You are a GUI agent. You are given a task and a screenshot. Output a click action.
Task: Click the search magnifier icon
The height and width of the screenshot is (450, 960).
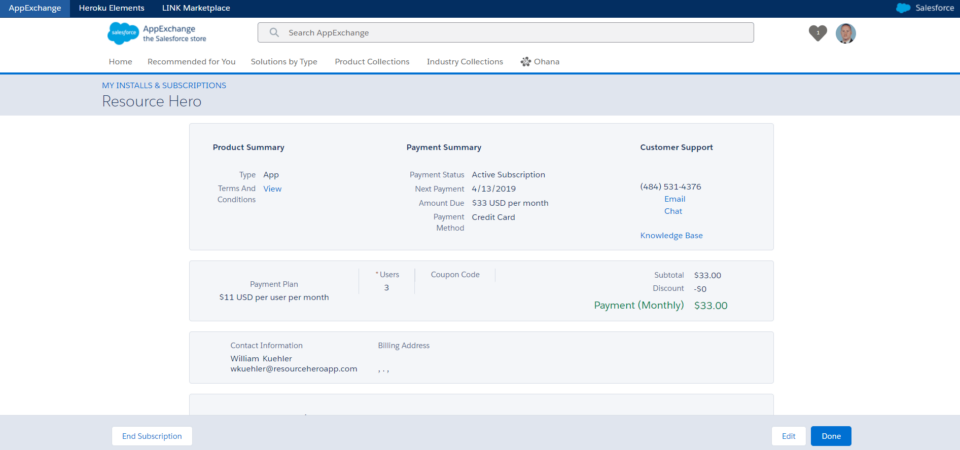[274, 32]
